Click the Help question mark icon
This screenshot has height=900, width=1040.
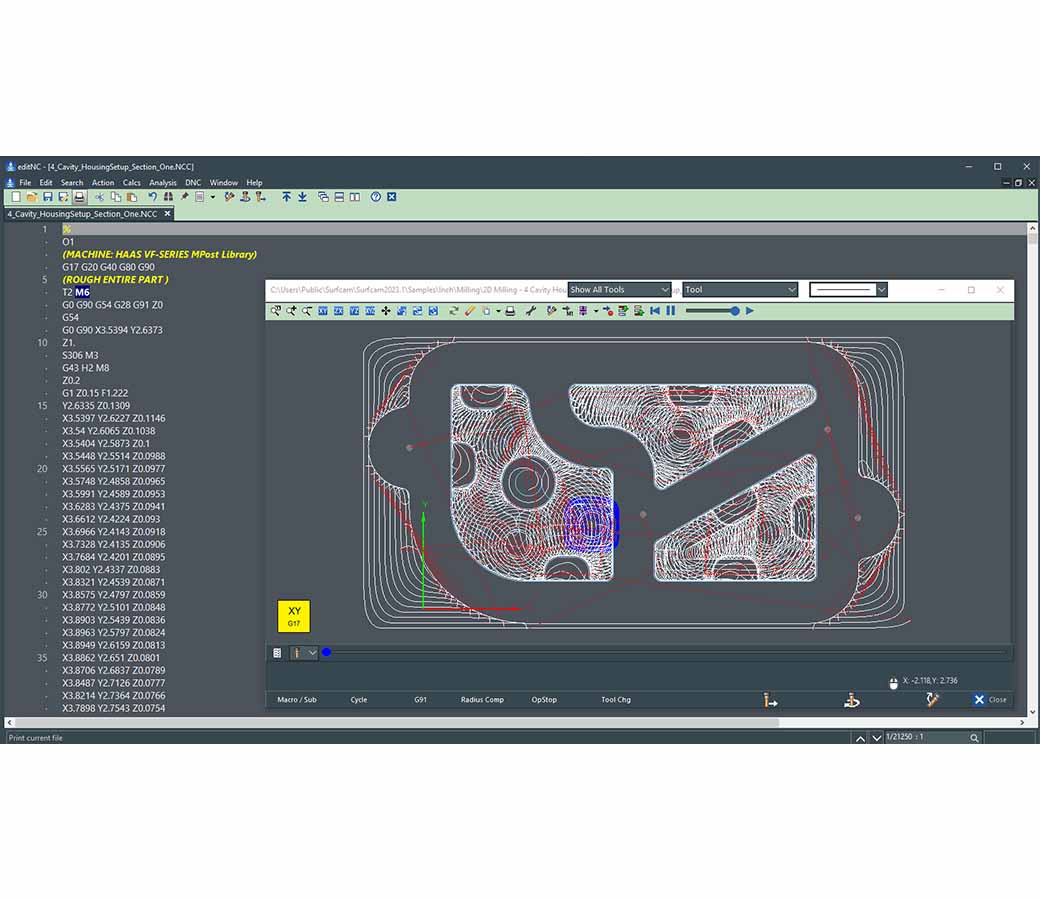[376, 198]
